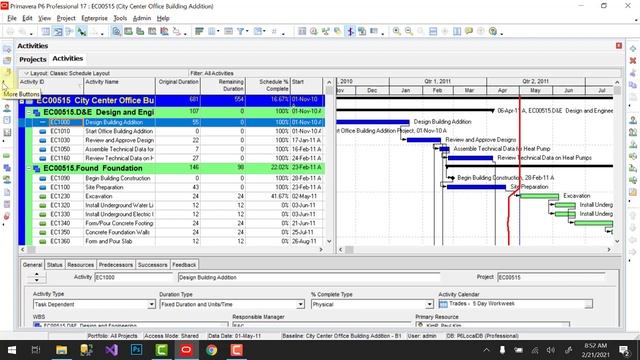Open the dropdown arrow beside Filter icon
640x360 pixels.
tap(247, 31)
